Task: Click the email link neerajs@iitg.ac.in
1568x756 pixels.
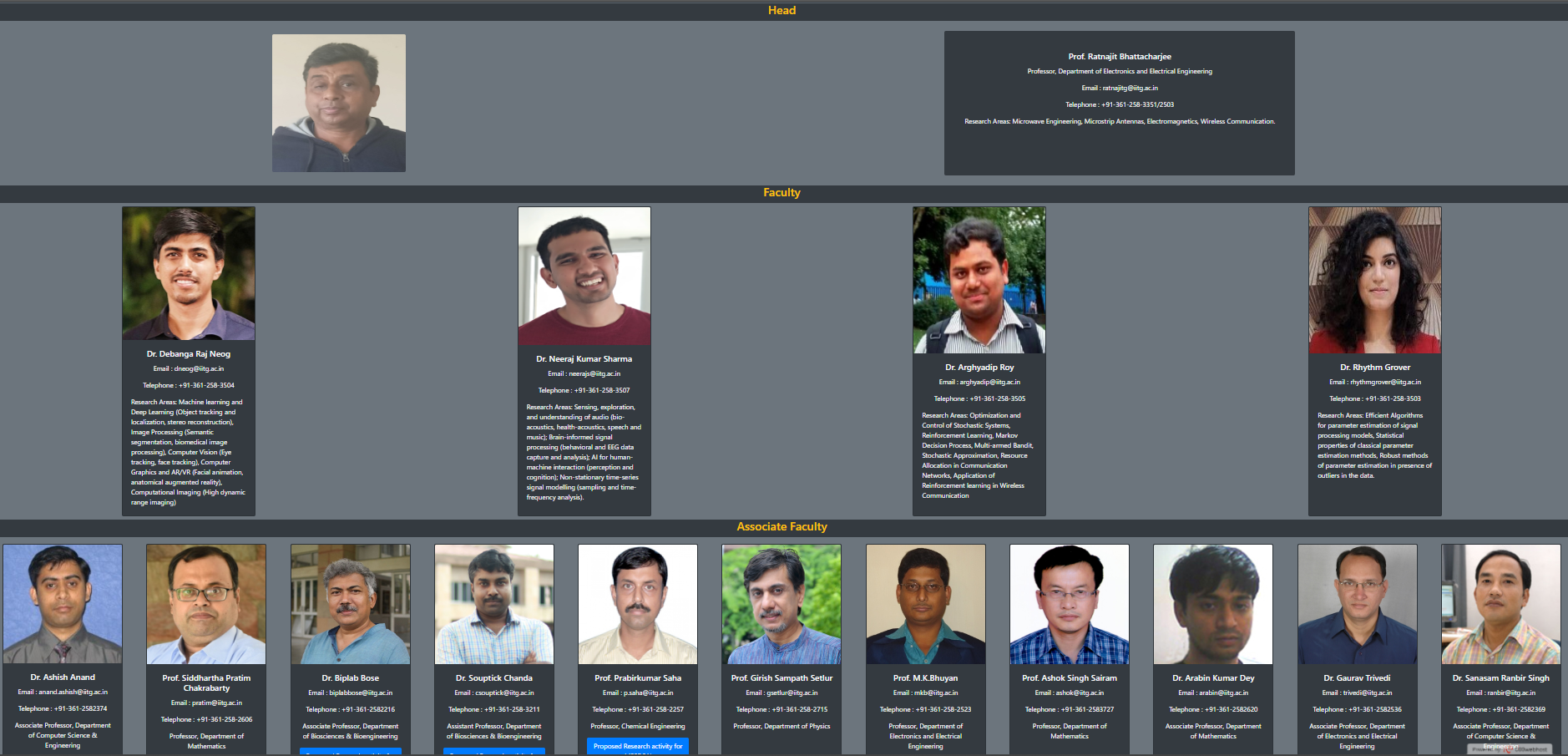Action: (x=595, y=373)
